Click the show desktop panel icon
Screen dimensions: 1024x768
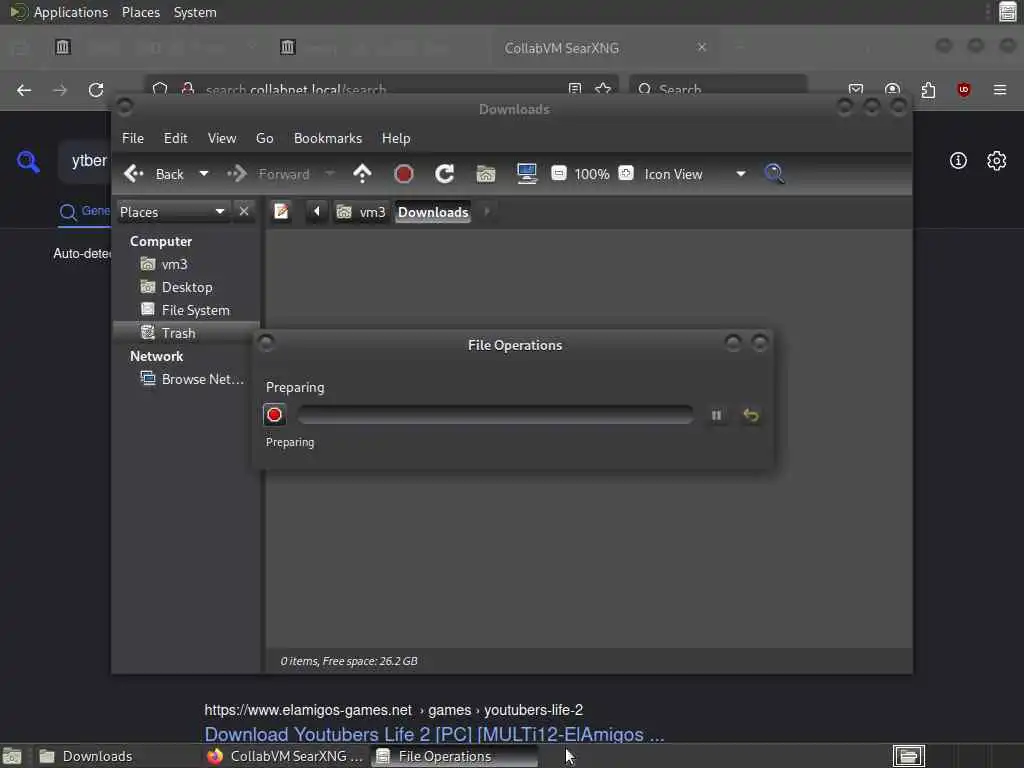click(x=12, y=757)
